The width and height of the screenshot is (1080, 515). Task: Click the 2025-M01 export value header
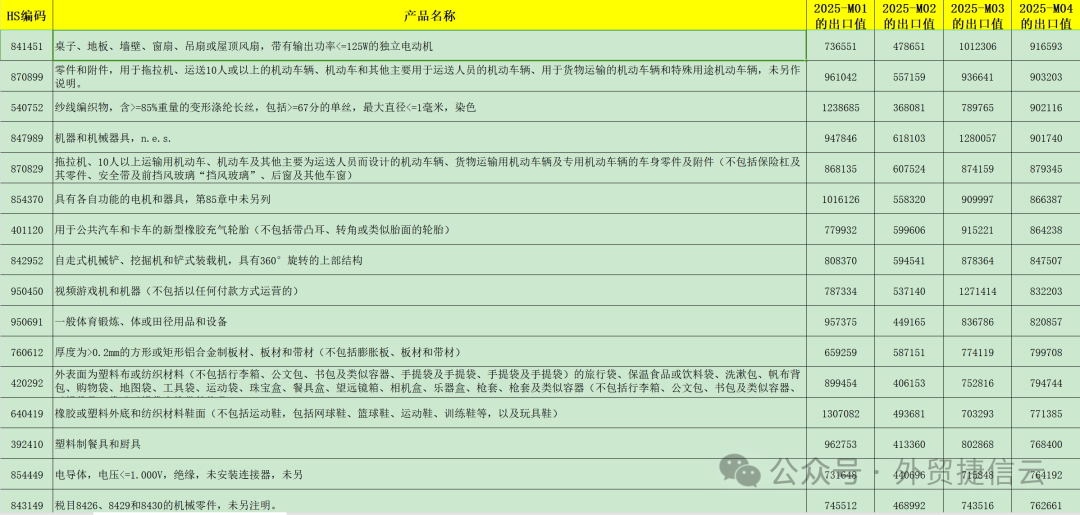coord(840,16)
